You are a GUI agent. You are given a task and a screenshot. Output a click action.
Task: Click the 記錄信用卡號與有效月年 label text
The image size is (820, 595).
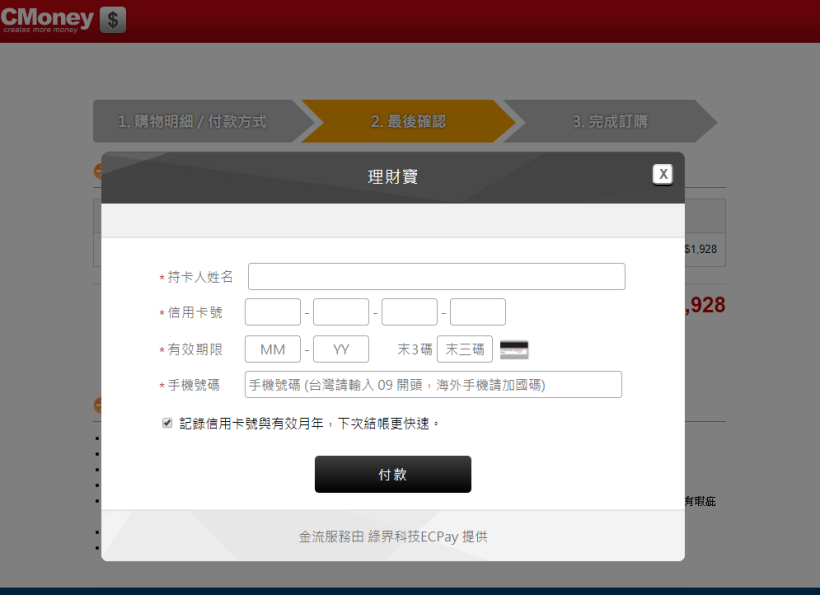309,424
